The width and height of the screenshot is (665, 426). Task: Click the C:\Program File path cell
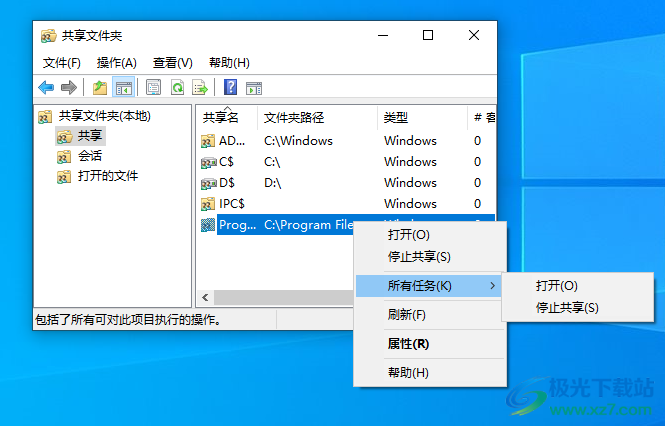(308, 225)
